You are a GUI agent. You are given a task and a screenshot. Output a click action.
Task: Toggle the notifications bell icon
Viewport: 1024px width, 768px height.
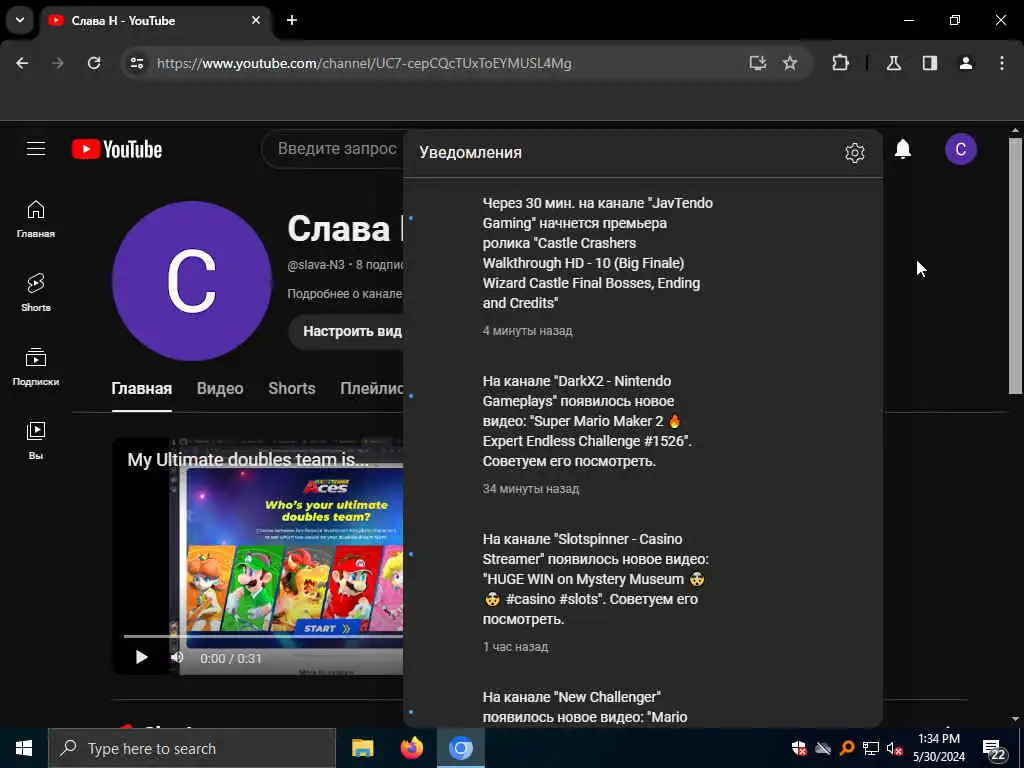pyautogui.click(x=903, y=149)
